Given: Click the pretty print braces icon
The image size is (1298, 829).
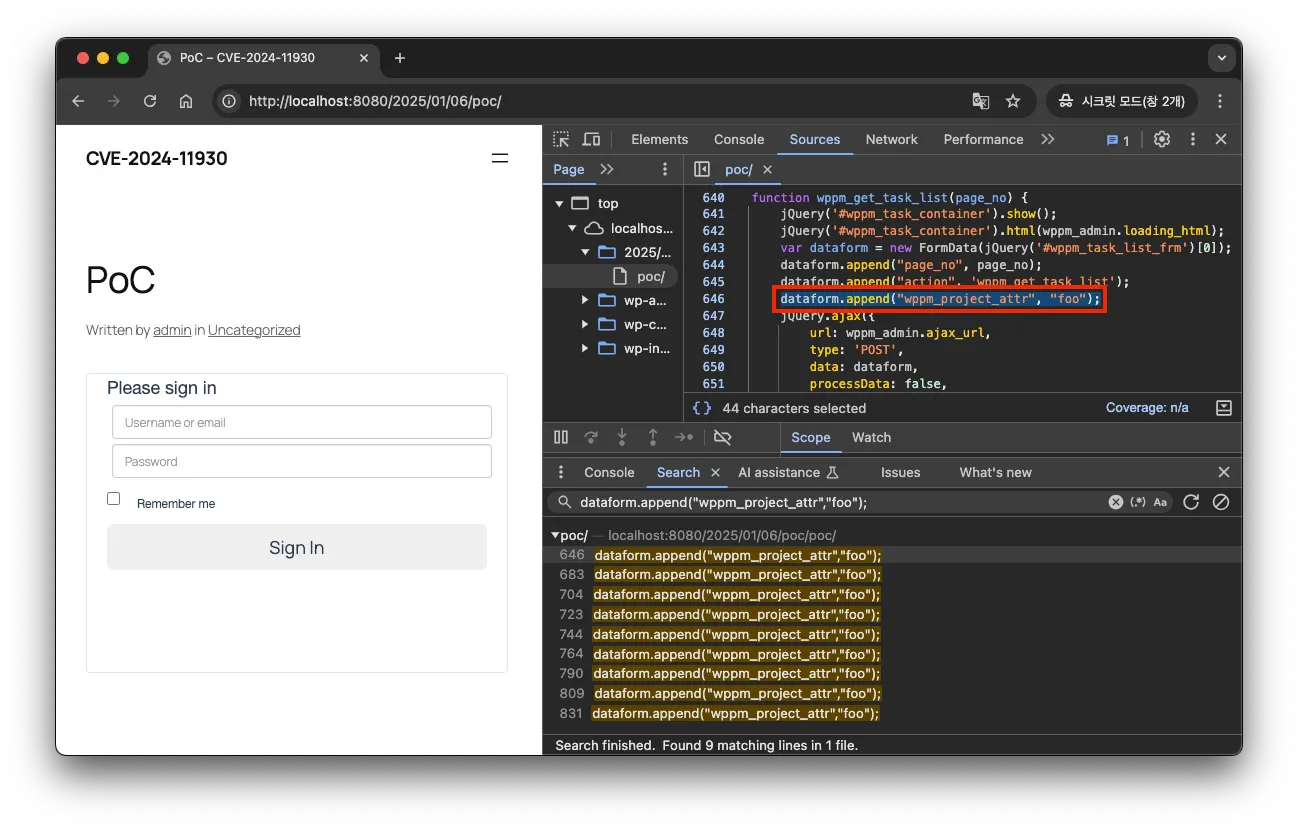Looking at the screenshot, I should [x=702, y=408].
